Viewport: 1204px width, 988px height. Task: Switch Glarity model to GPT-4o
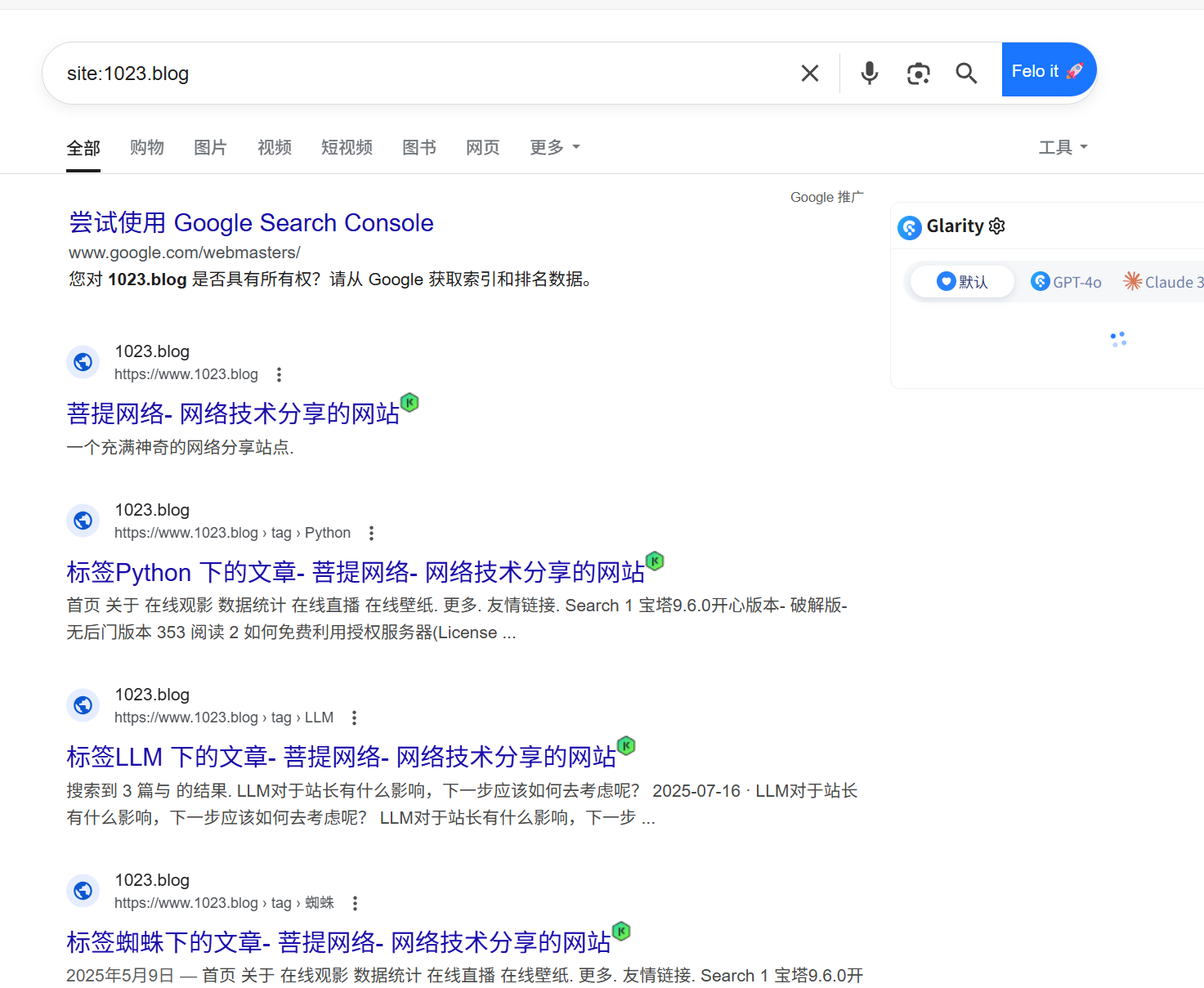pyautogui.click(x=1066, y=282)
